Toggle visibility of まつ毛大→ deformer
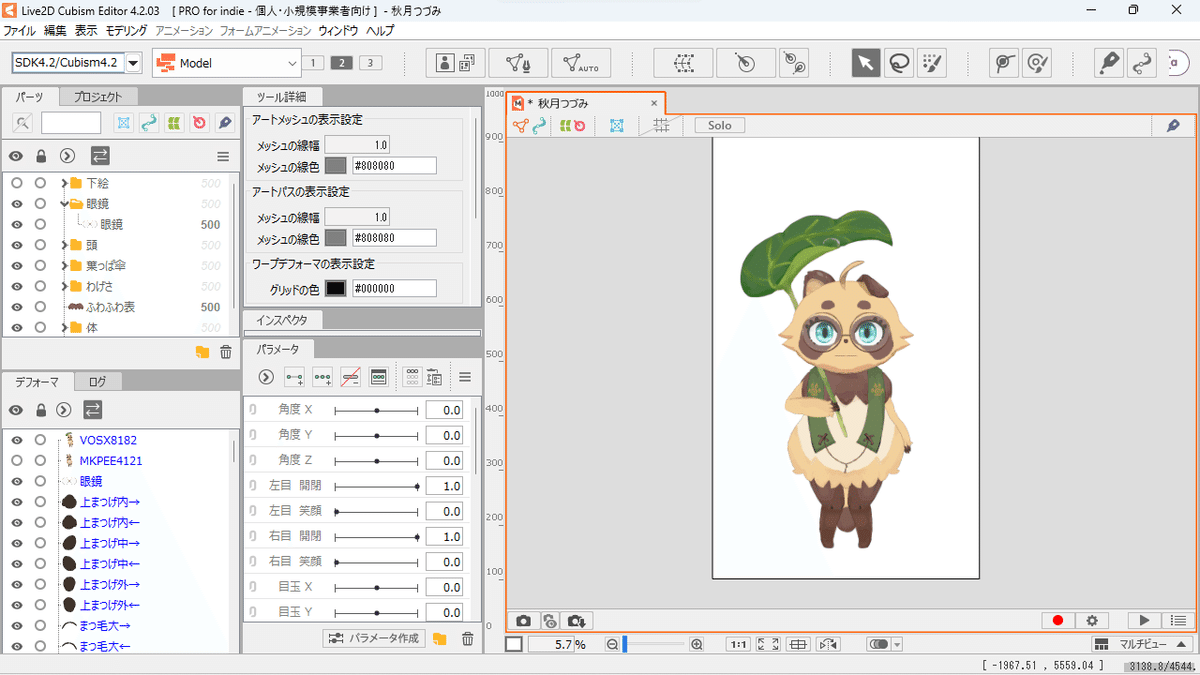This screenshot has height=675, width=1200. 17,625
